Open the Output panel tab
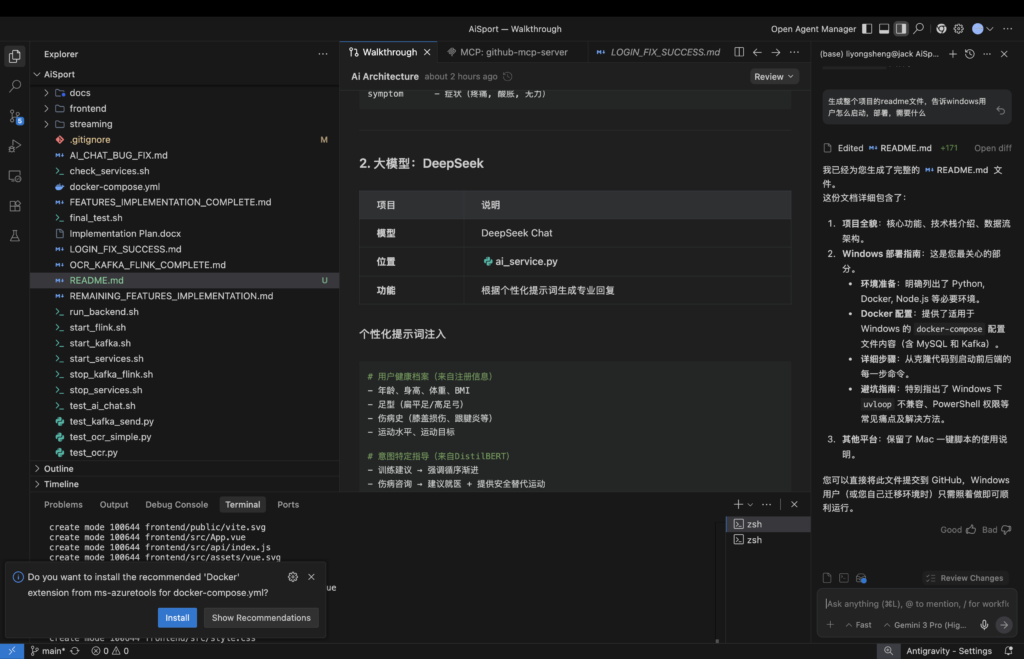The width and height of the screenshot is (1024, 659). pyautogui.click(x=114, y=505)
